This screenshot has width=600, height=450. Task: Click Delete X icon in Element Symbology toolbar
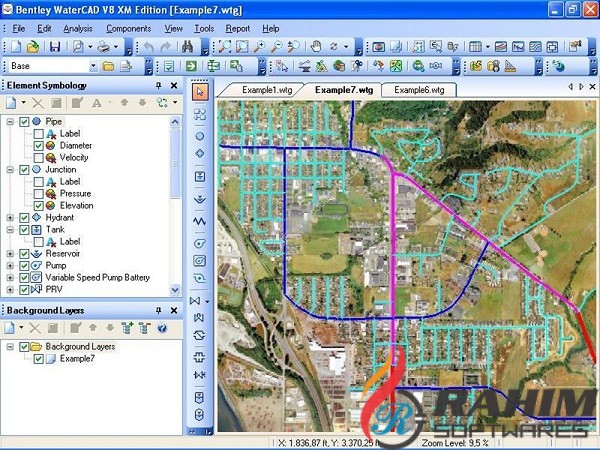click(x=38, y=103)
